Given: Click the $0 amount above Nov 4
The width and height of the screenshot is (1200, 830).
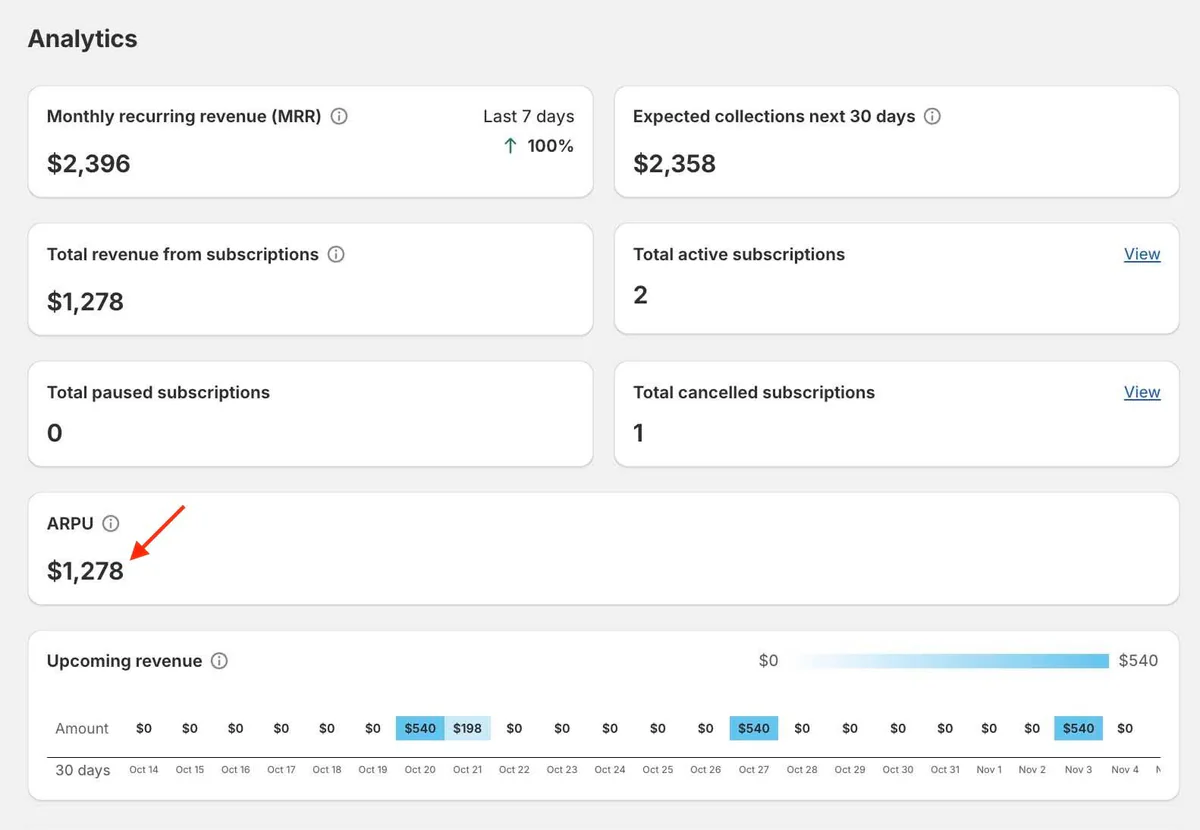Looking at the screenshot, I should click(x=1125, y=728).
